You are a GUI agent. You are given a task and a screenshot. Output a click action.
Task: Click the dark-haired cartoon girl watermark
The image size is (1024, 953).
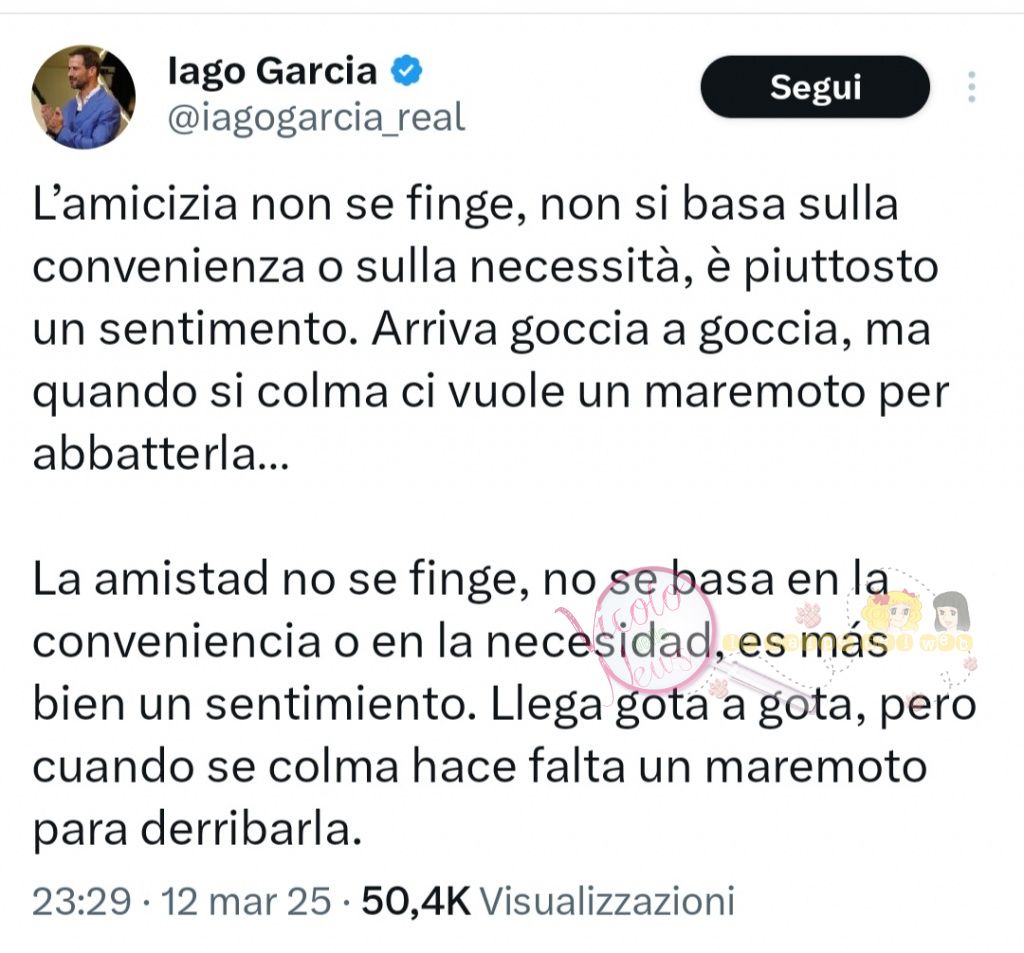click(950, 612)
